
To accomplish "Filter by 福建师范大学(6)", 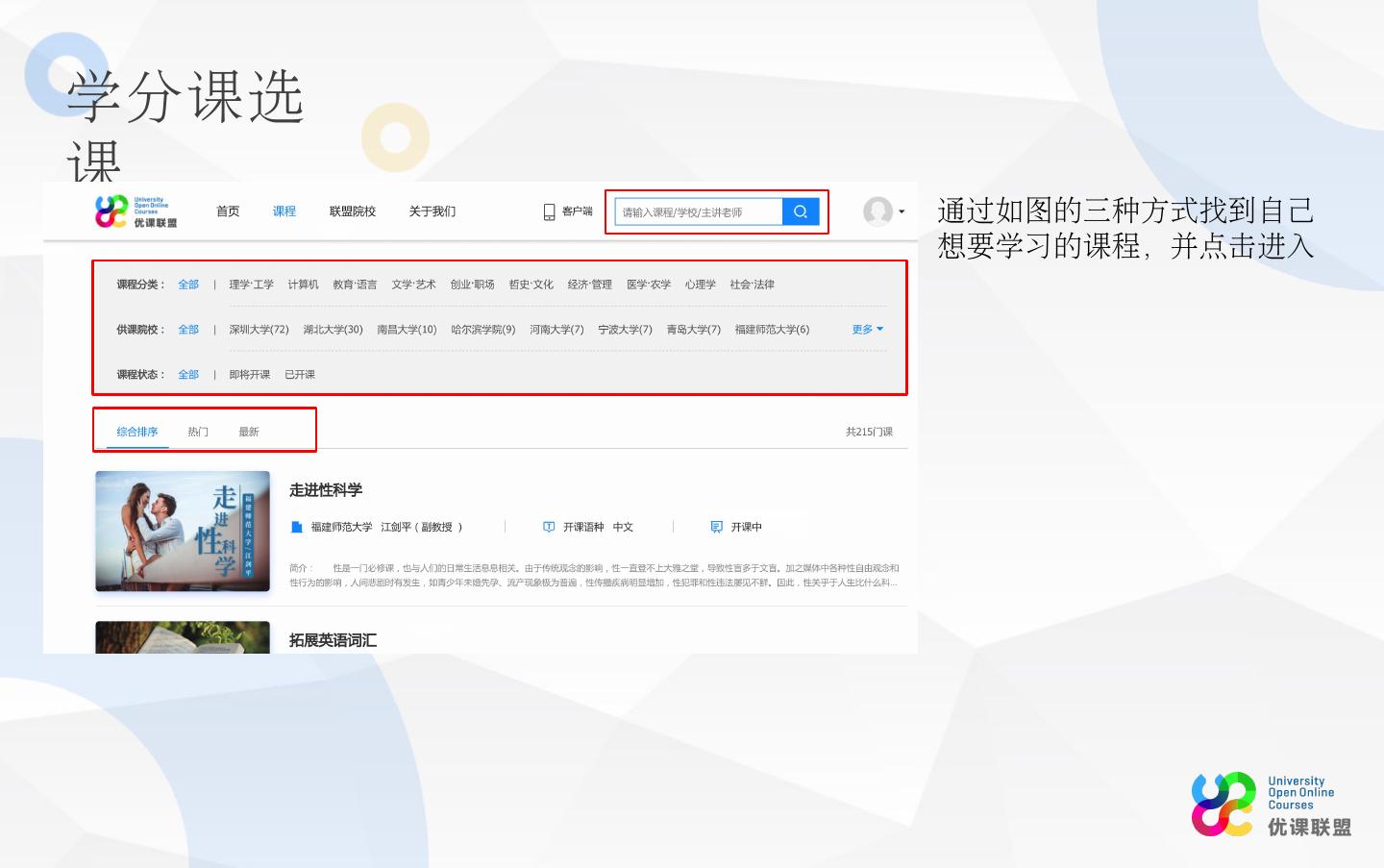I will pyautogui.click(x=772, y=330).
